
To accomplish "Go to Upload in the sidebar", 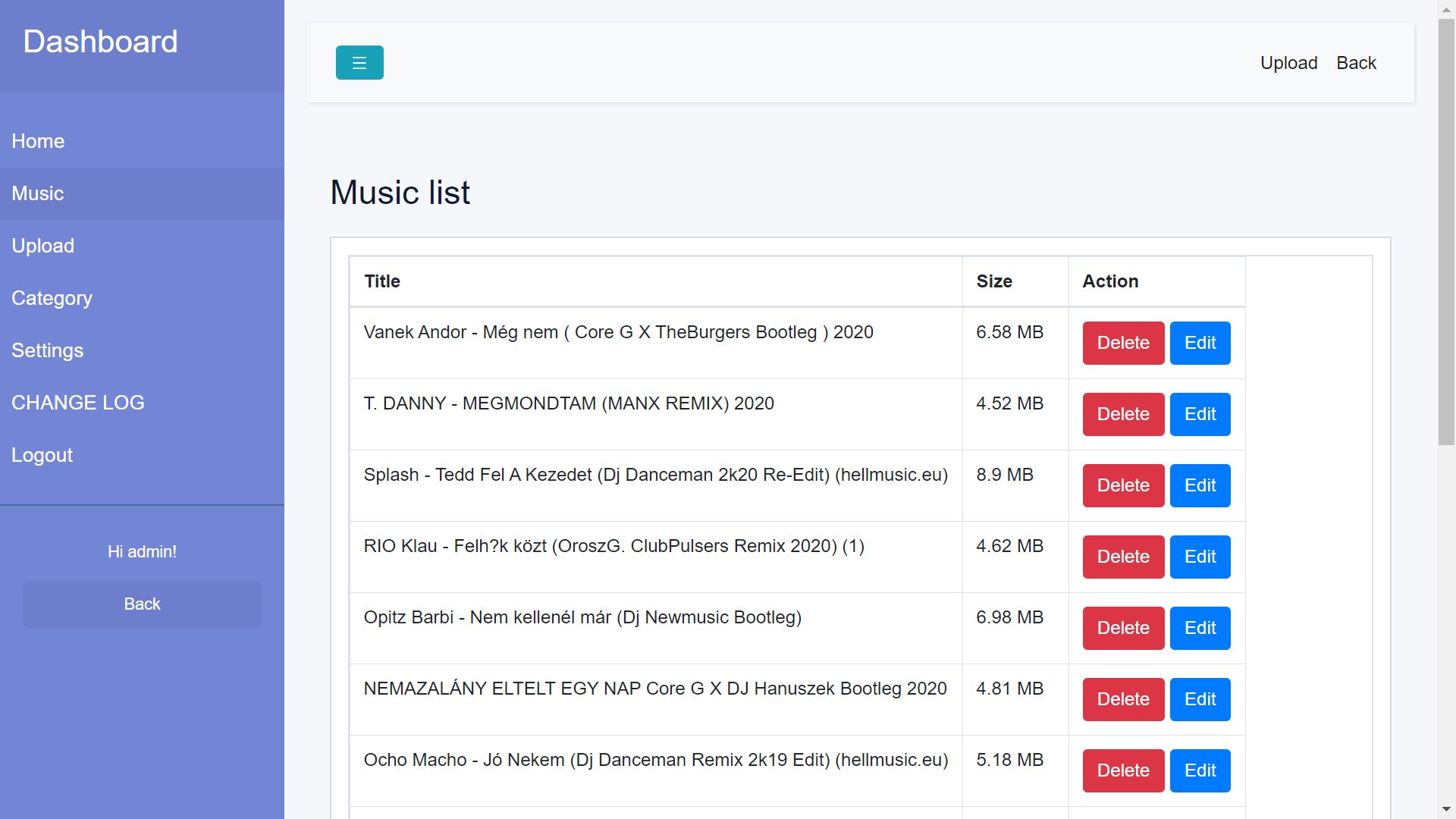I will click(43, 246).
